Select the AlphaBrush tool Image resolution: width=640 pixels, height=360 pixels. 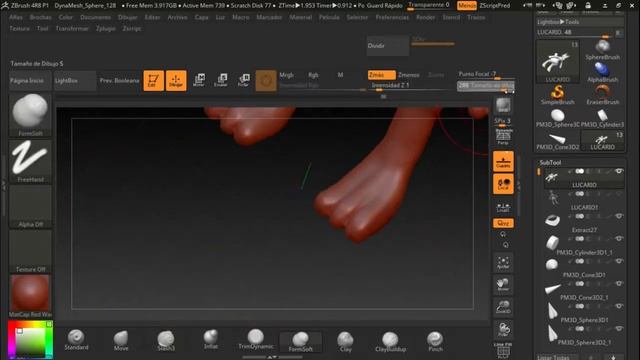point(602,73)
